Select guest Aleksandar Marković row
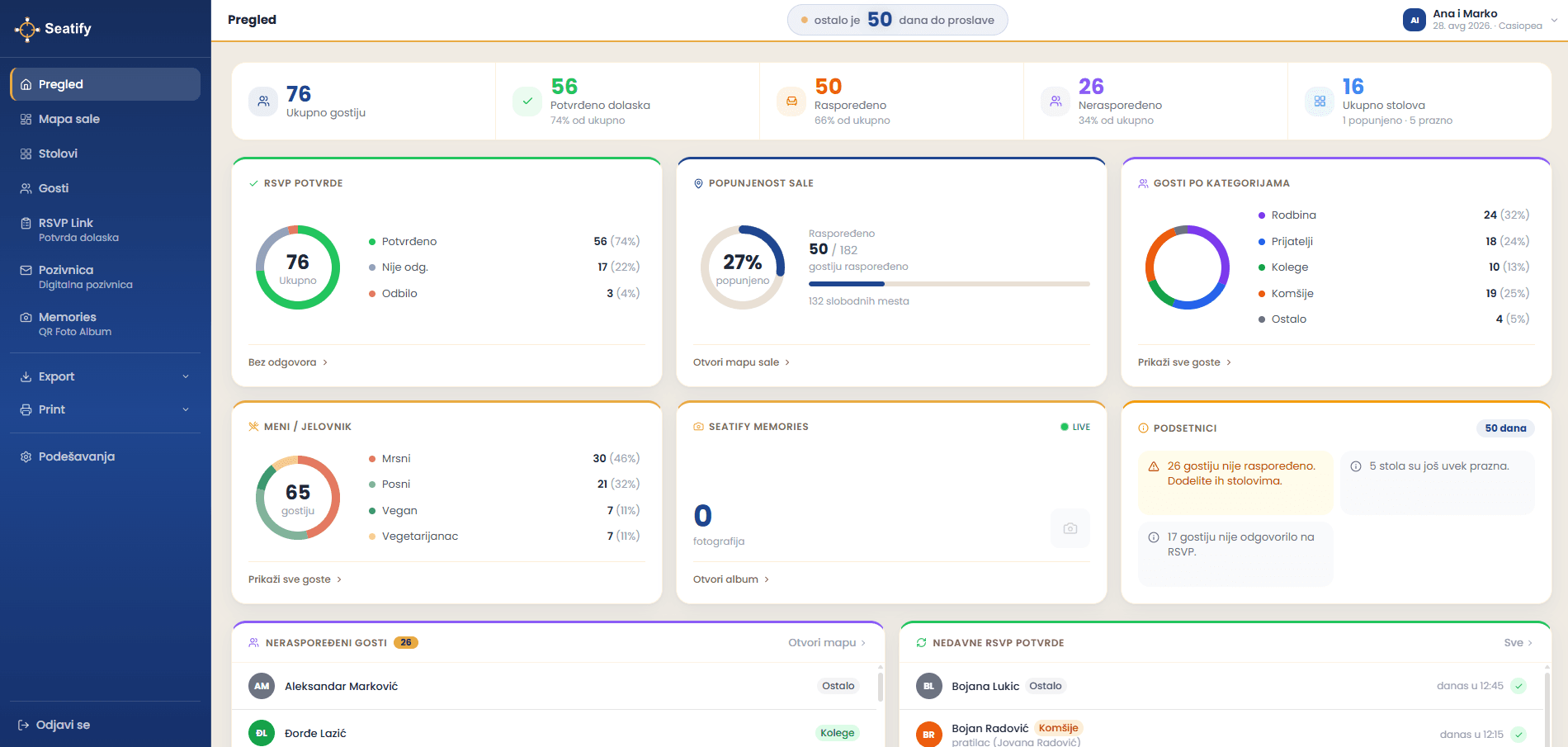The width and height of the screenshot is (1568, 747). pyautogui.click(x=553, y=686)
